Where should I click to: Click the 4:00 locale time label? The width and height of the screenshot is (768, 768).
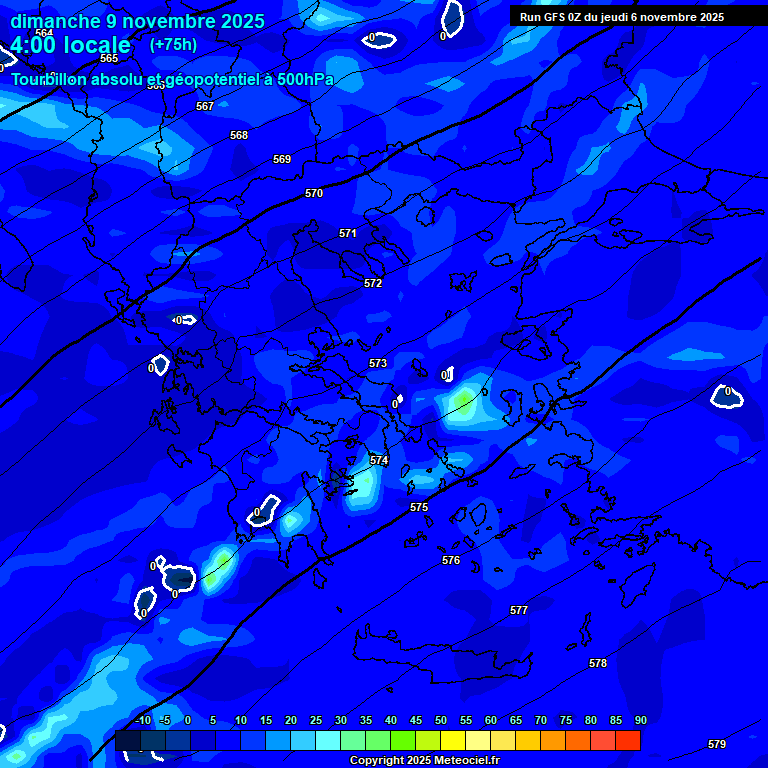(x=70, y=46)
